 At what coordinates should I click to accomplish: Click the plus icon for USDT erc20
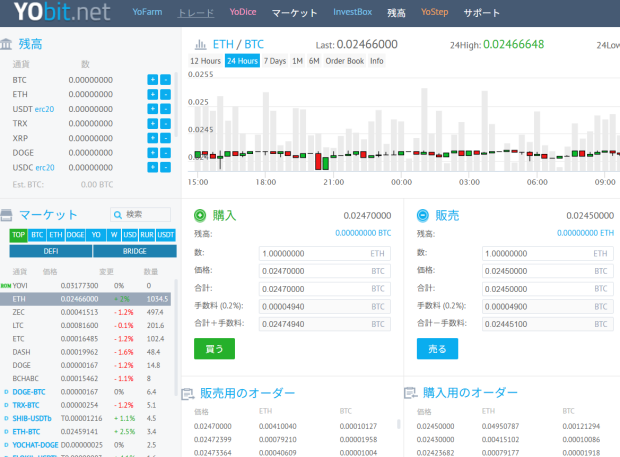tap(153, 109)
